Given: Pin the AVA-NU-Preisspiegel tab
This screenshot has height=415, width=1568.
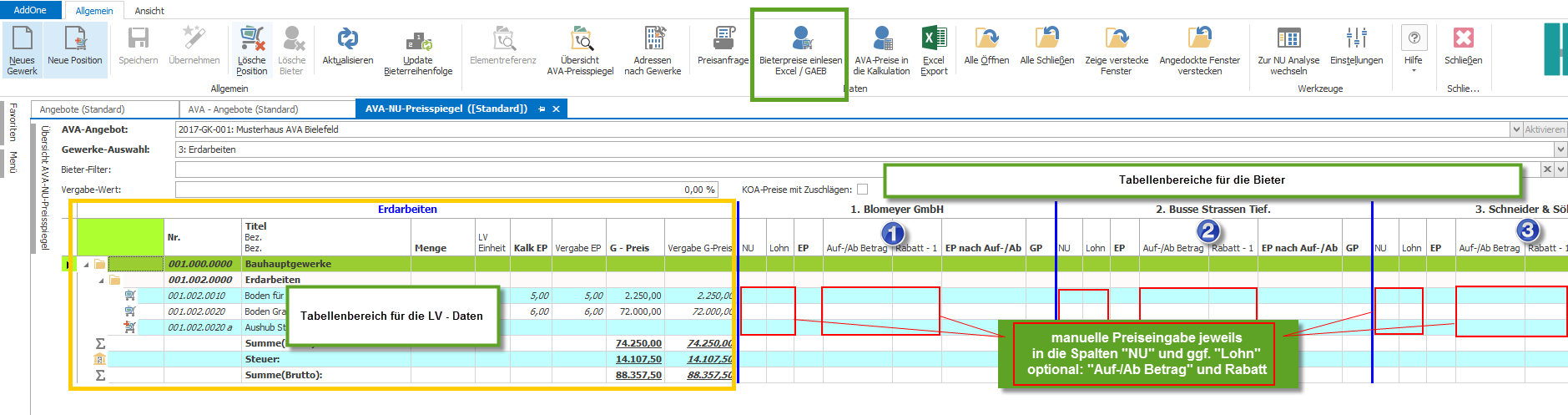Looking at the screenshot, I should tap(542, 109).
